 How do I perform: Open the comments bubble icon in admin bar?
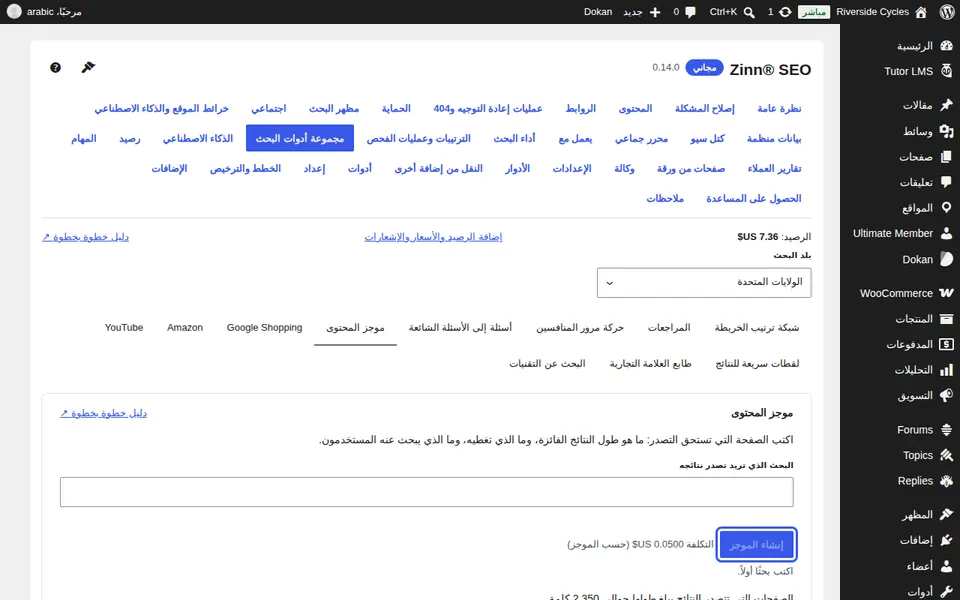[691, 12]
